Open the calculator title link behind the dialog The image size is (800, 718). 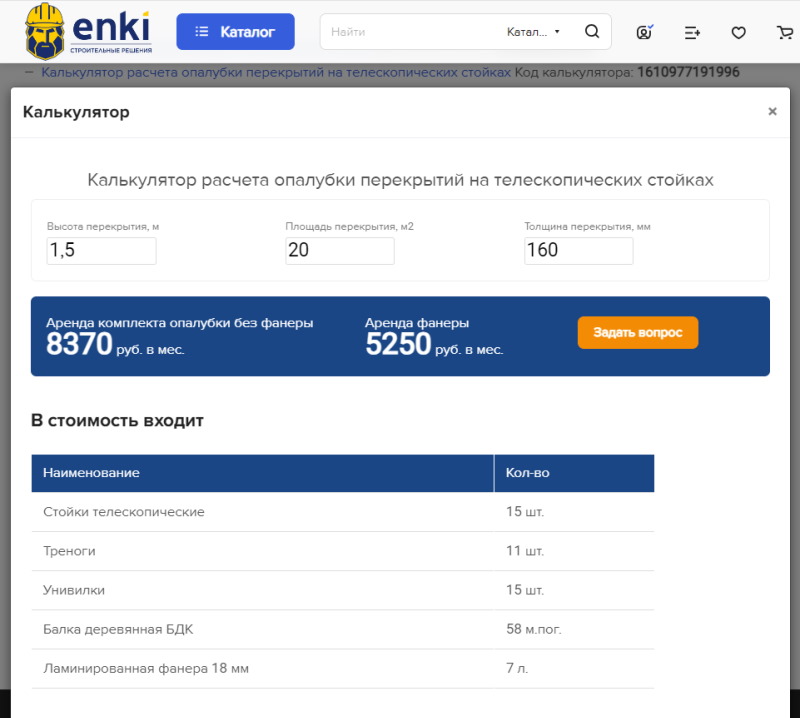click(x=276, y=72)
